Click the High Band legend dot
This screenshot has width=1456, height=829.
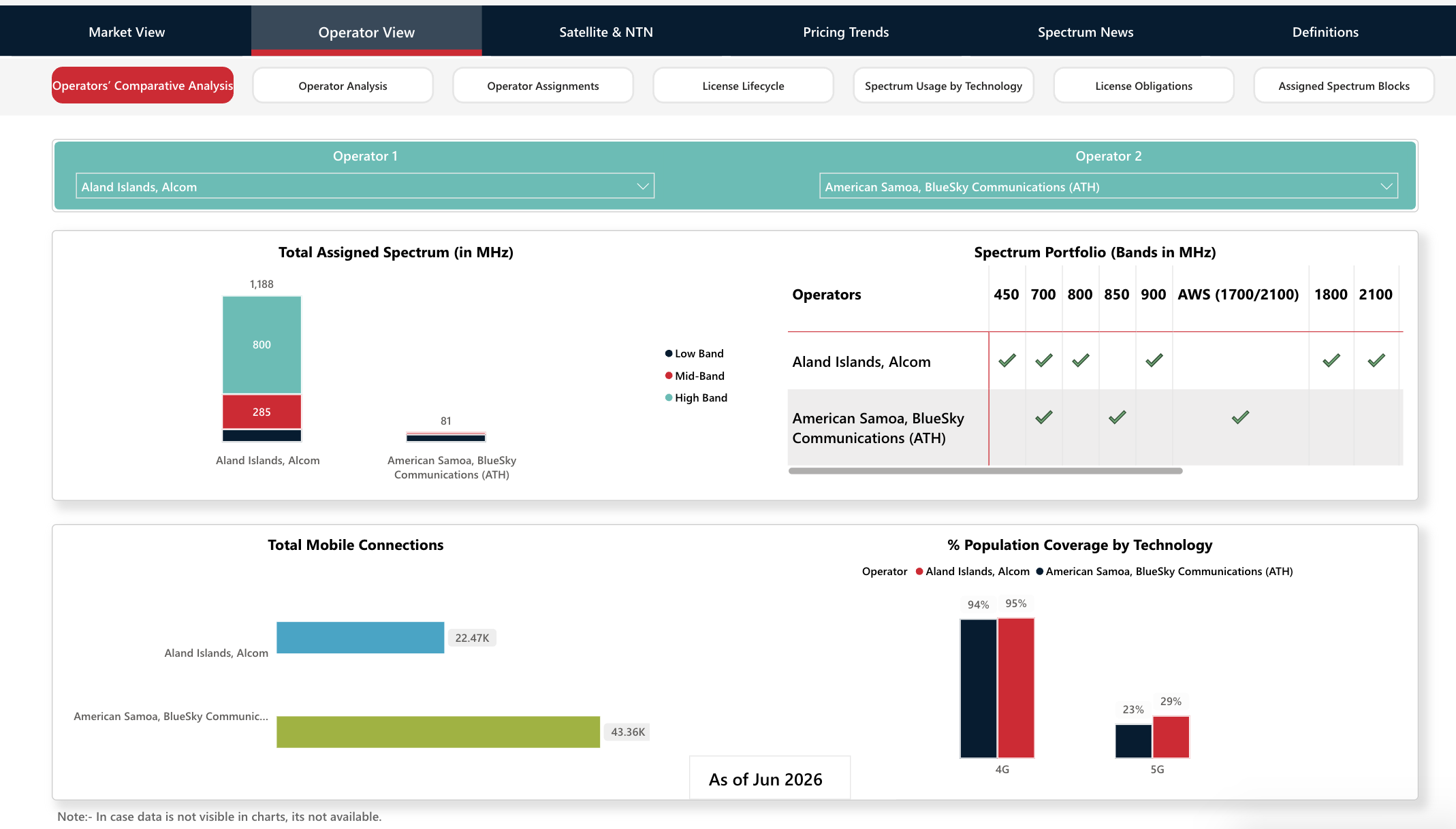pyautogui.click(x=669, y=397)
